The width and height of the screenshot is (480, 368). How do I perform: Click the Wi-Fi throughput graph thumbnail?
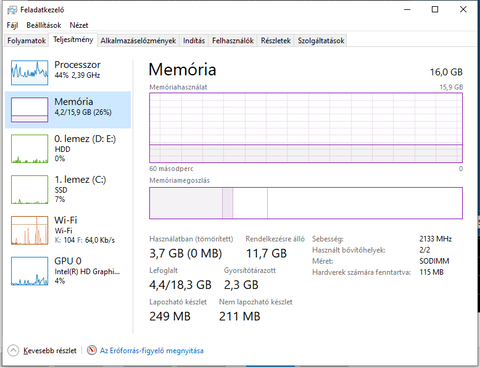click(29, 230)
